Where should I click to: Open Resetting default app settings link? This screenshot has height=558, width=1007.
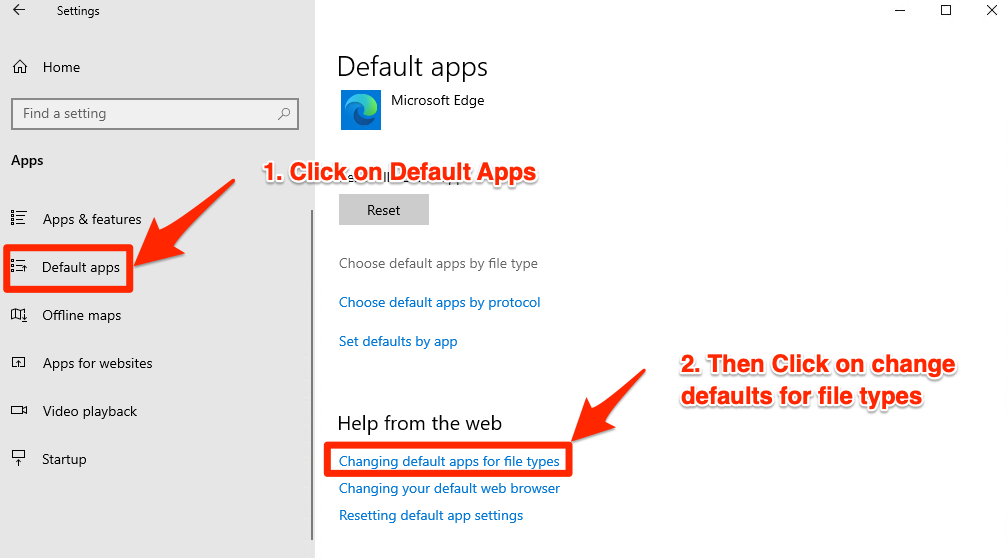pyautogui.click(x=431, y=515)
